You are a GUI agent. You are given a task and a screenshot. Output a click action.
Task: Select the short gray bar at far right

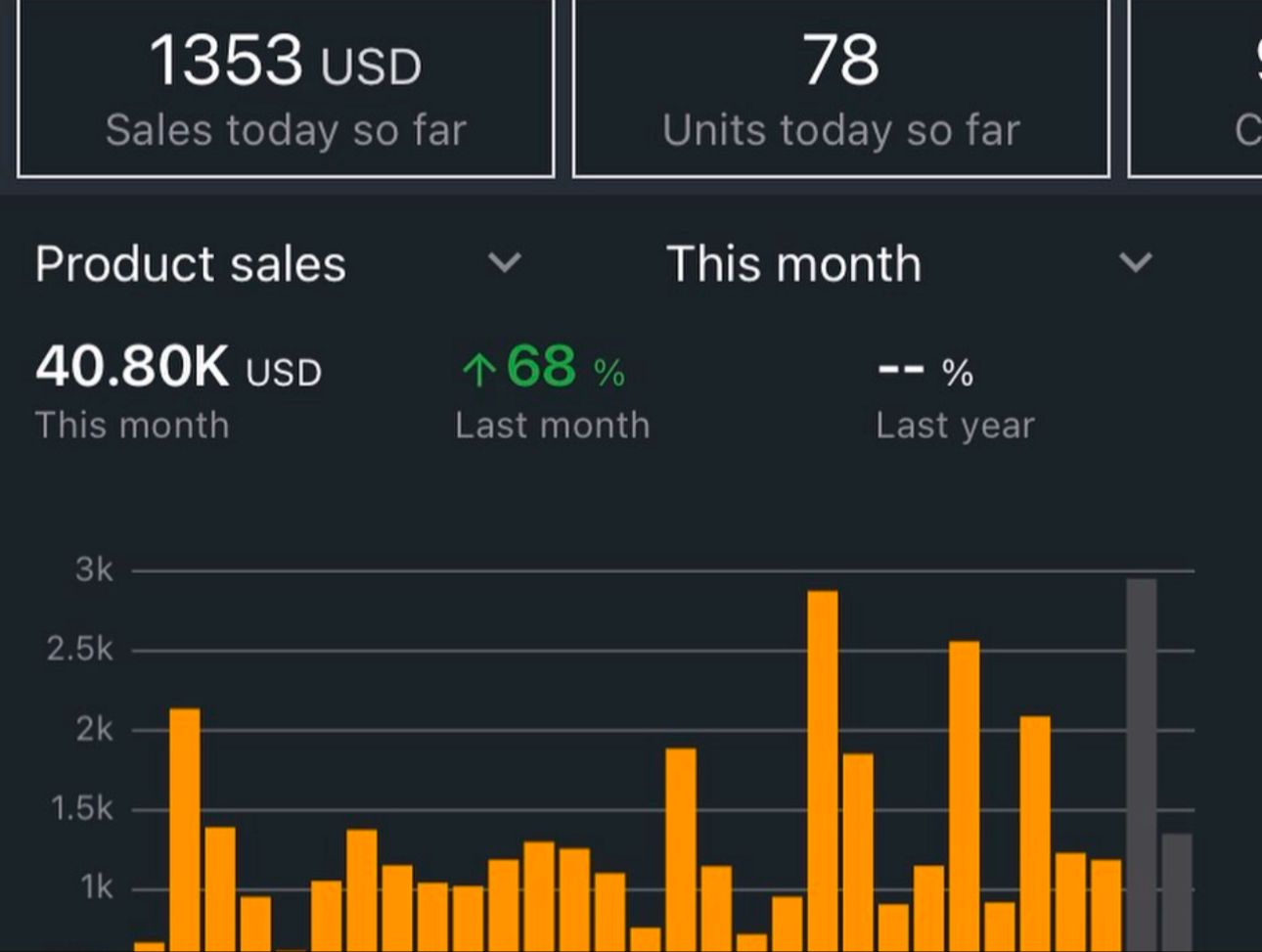coord(1177,890)
